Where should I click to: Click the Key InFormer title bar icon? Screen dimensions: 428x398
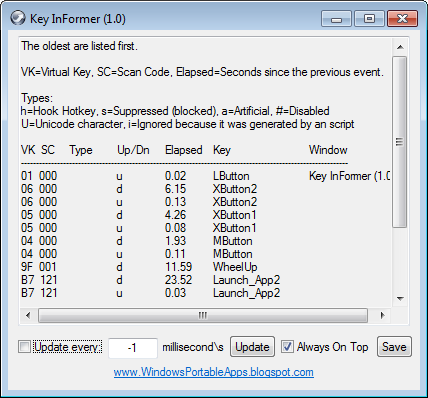coord(17,18)
